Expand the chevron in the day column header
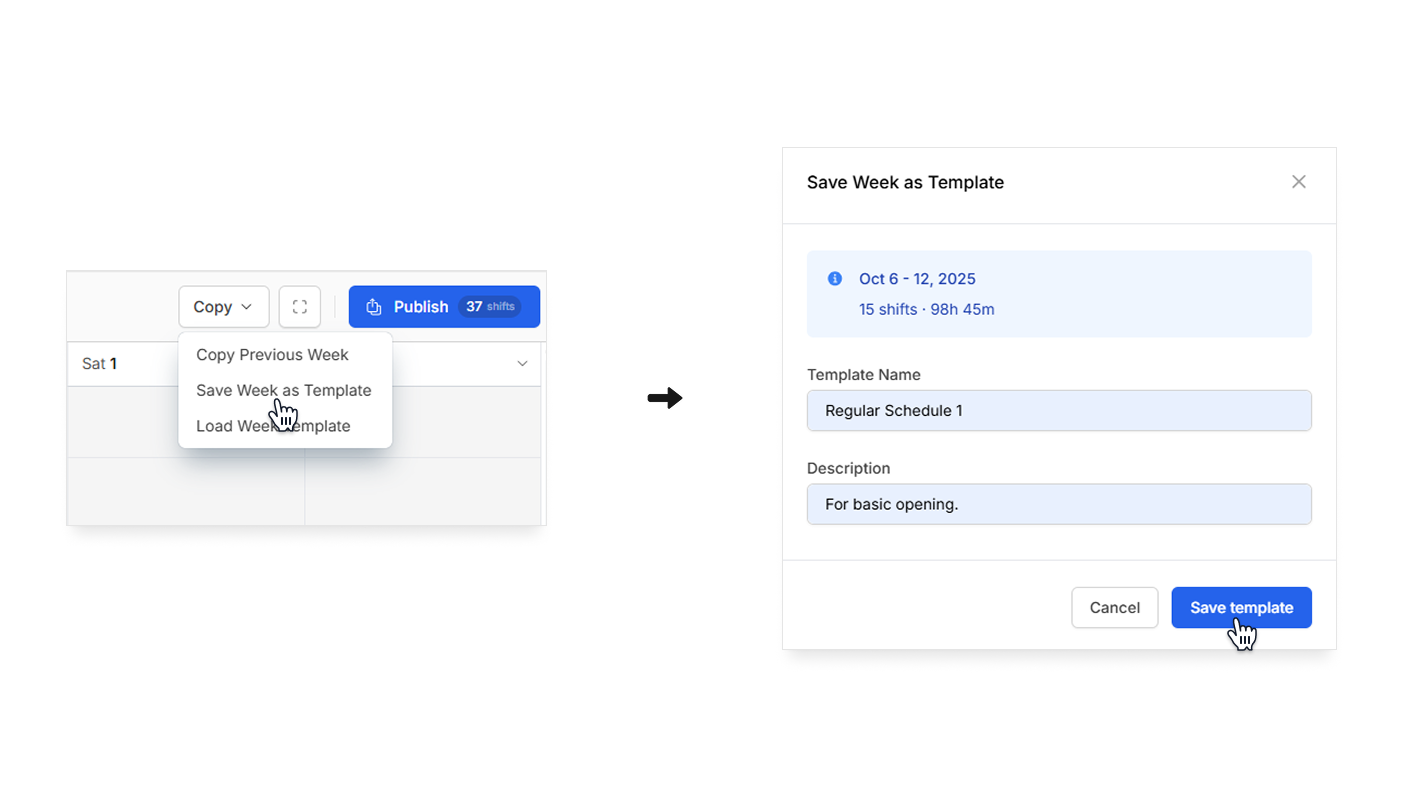1403x800 pixels. (522, 364)
